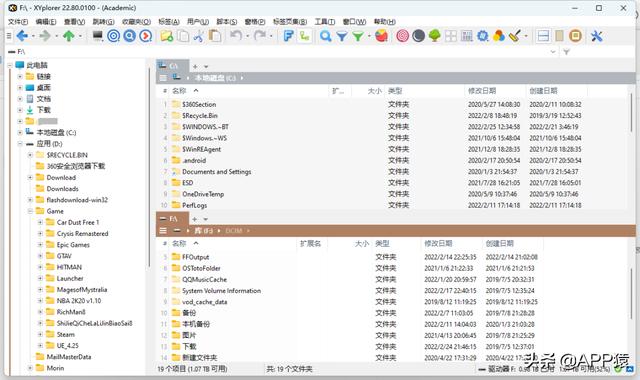Toggle the preview pane beige panel icon
The height and width of the screenshot is (380, 640).
click(559, 36)
